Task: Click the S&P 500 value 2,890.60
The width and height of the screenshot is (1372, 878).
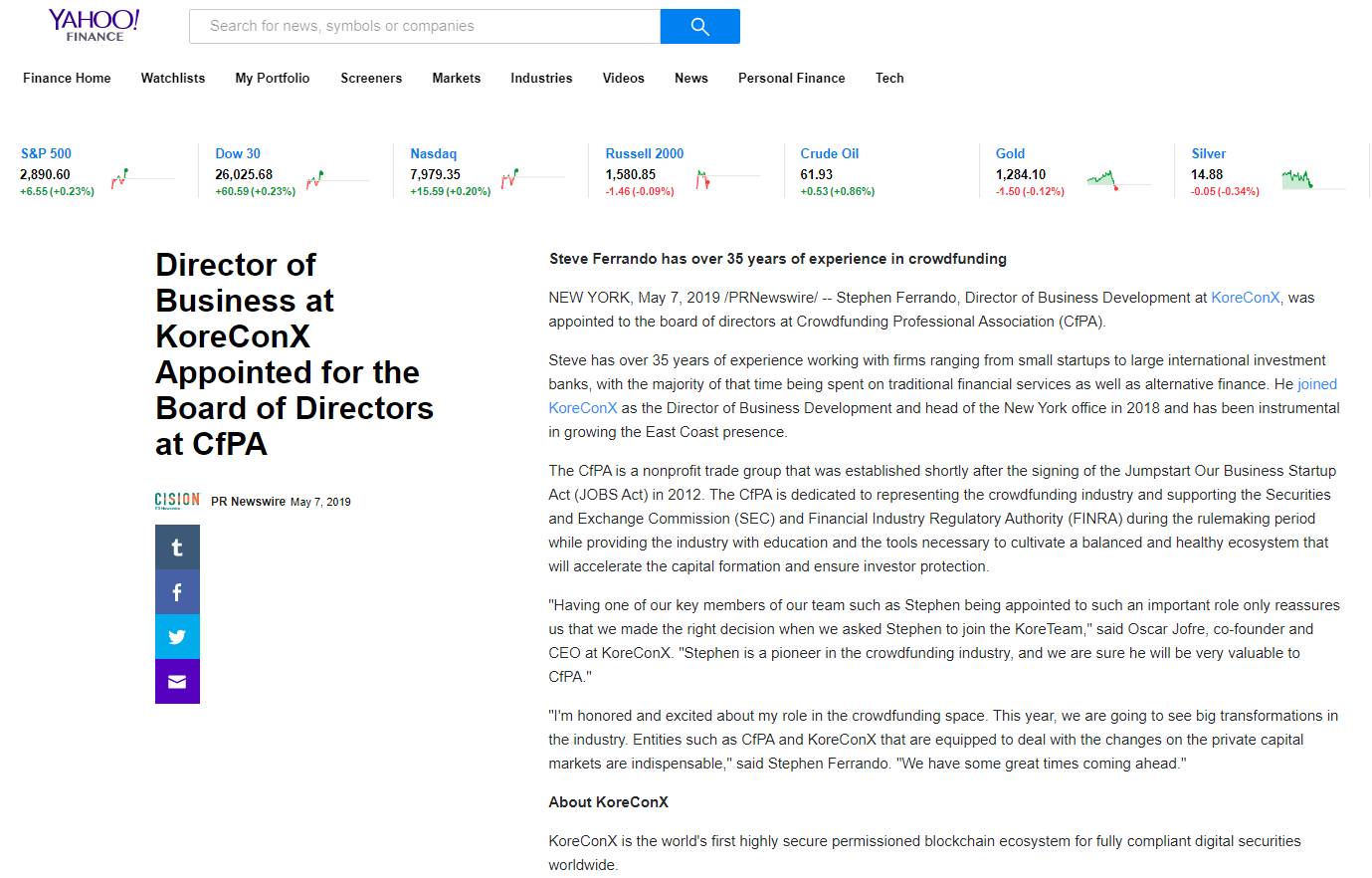Action: tap(45, 174)
